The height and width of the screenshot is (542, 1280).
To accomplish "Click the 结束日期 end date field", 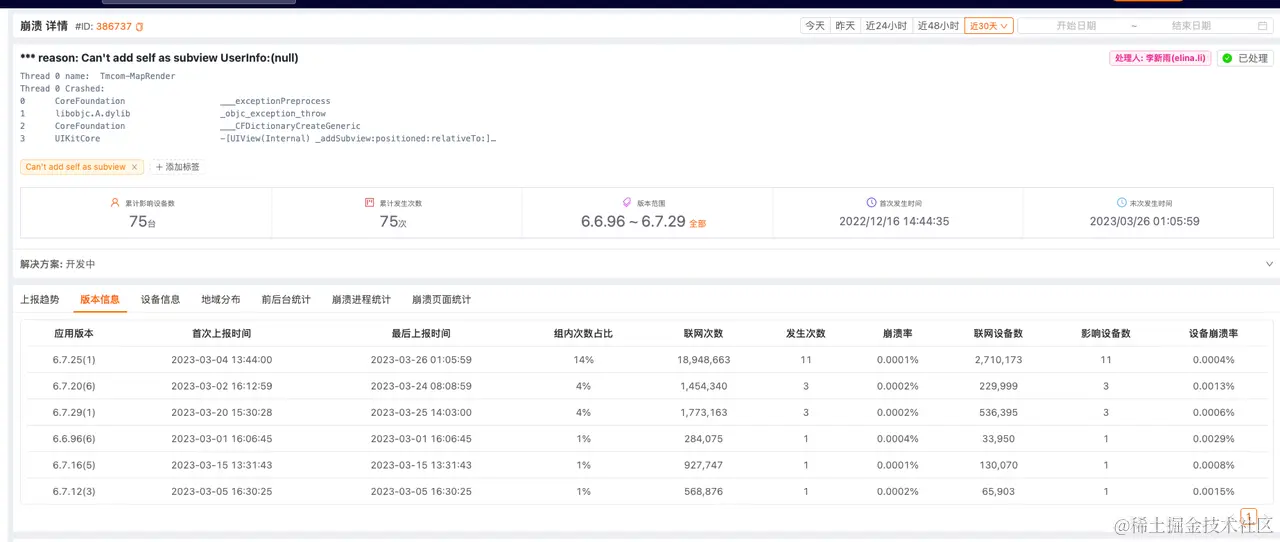I will (1191, 26).
